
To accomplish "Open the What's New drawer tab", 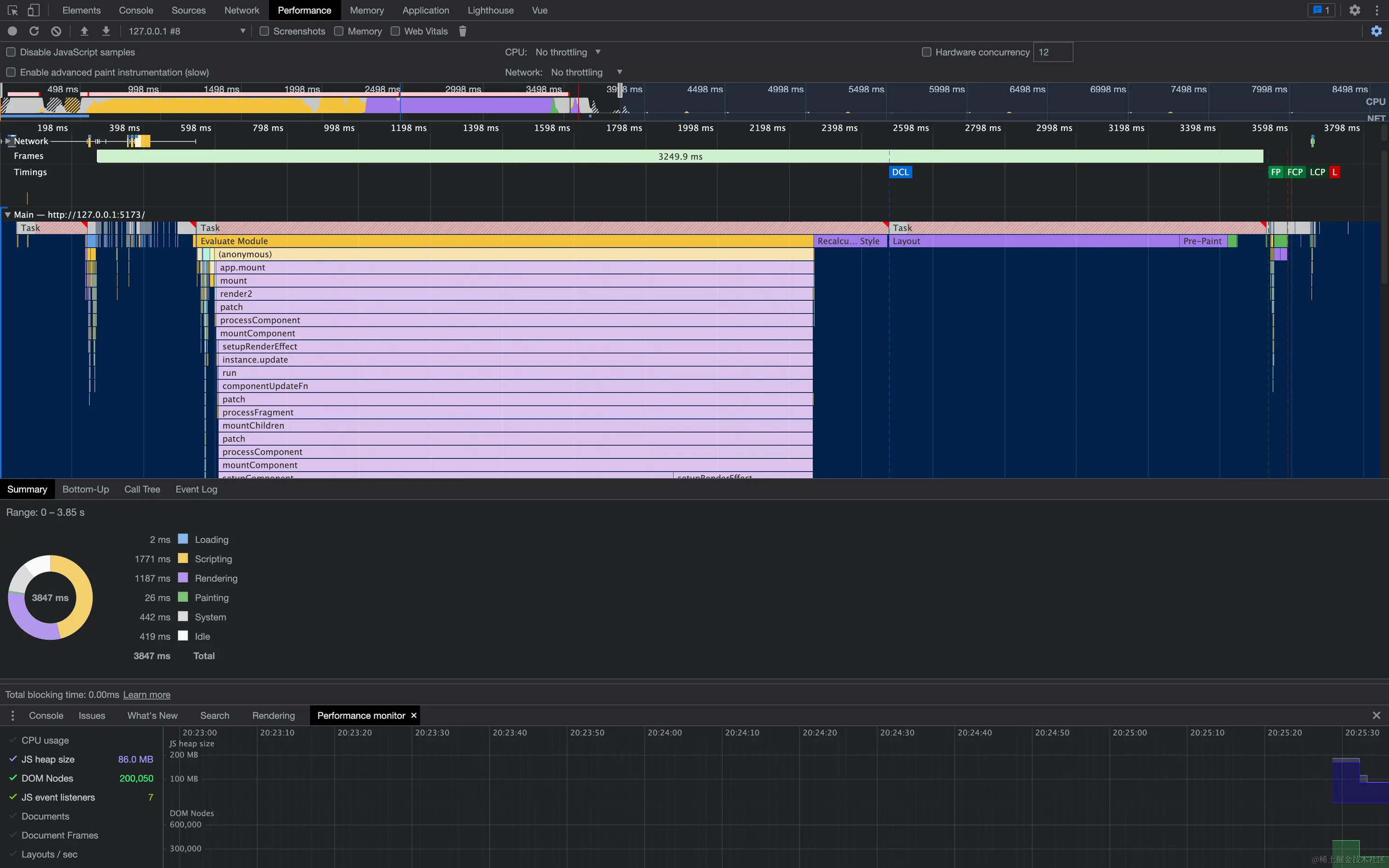I will 152,716.
